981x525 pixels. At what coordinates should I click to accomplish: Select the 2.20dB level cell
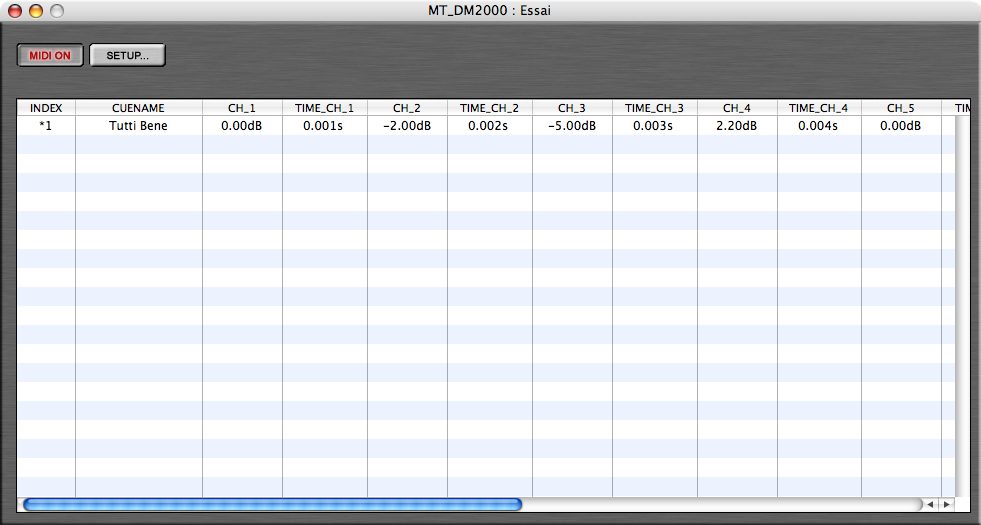[x=738, y=126]
